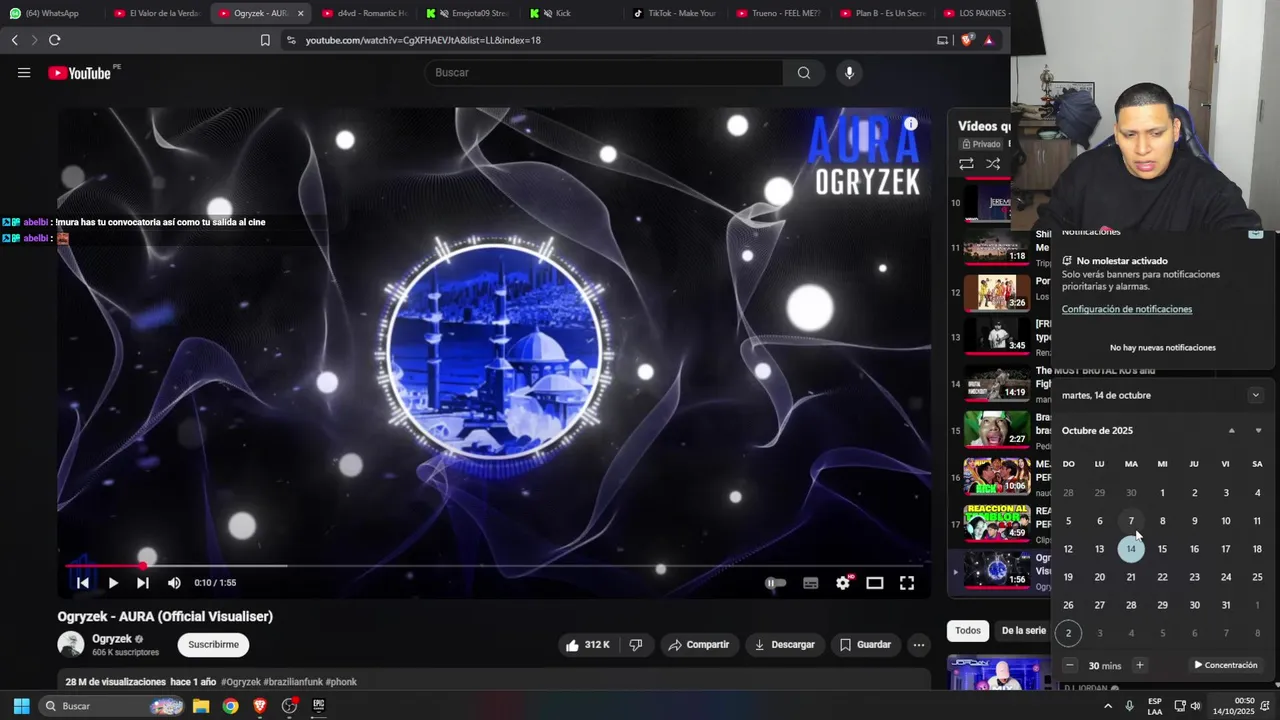Open Ogryzek channel name link
The image size is (1280, 720).
point(112,639)
